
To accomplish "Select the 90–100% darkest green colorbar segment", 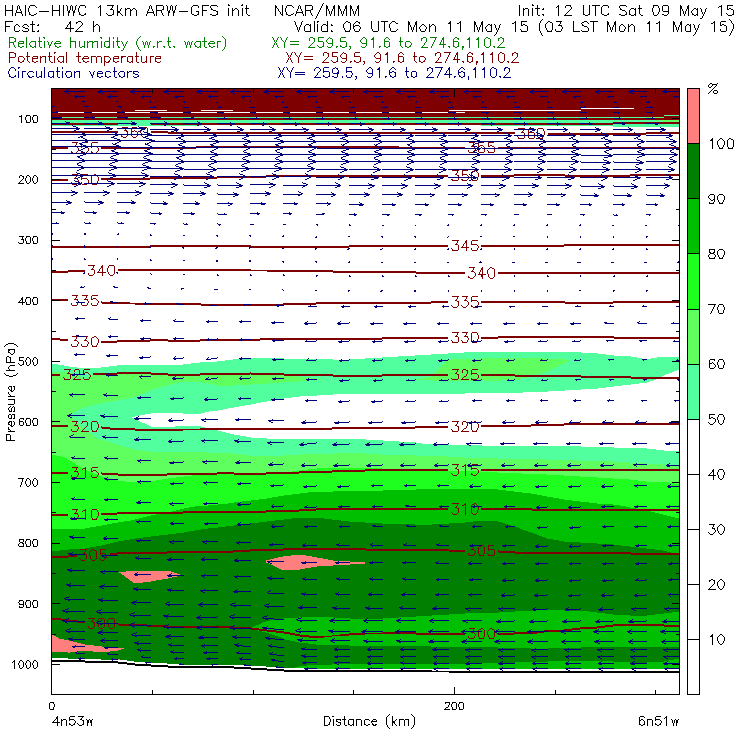I will pyautogui.click(x=693, y=171).
